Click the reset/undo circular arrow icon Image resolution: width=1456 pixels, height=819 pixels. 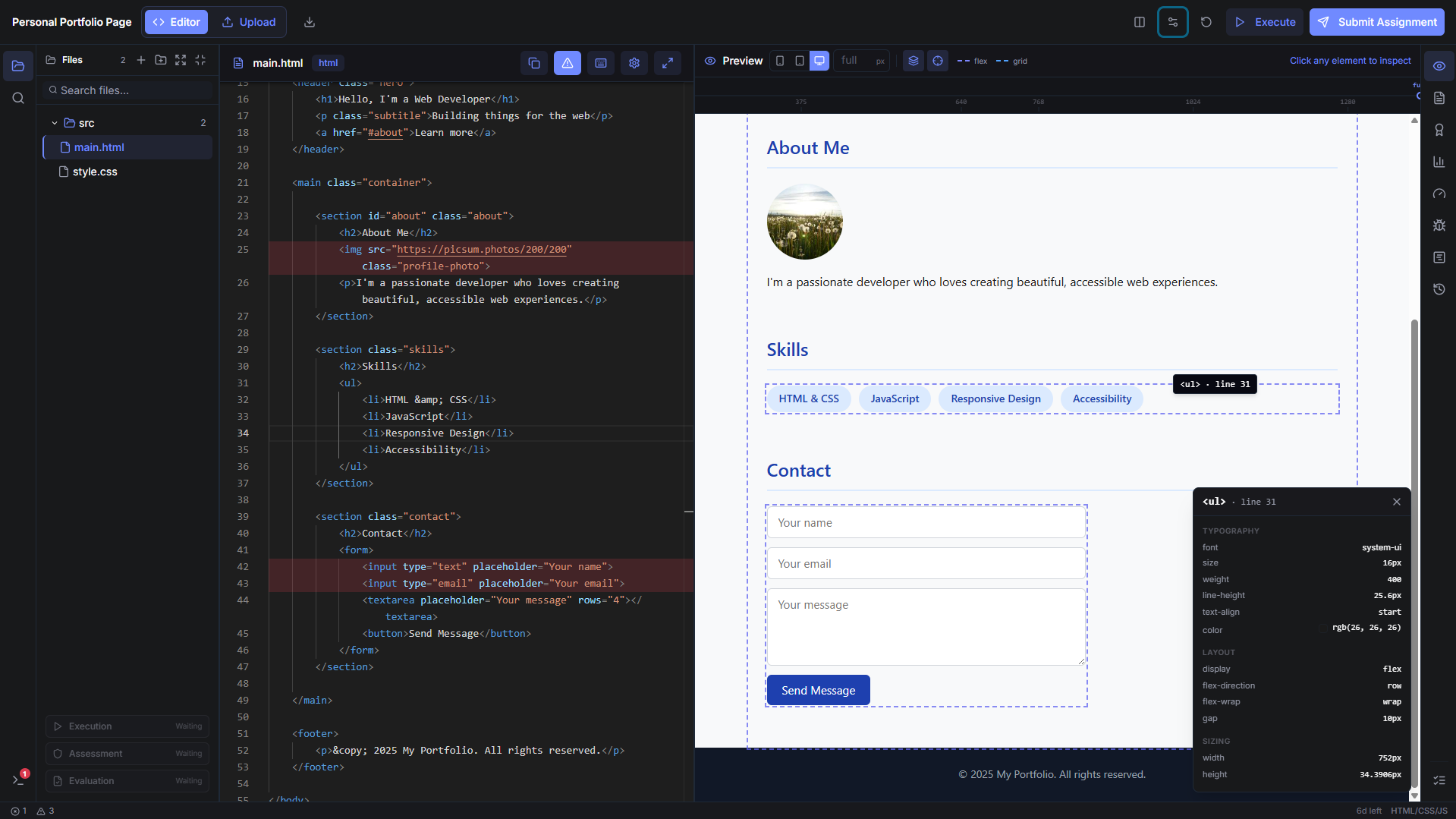(1206, 22)
